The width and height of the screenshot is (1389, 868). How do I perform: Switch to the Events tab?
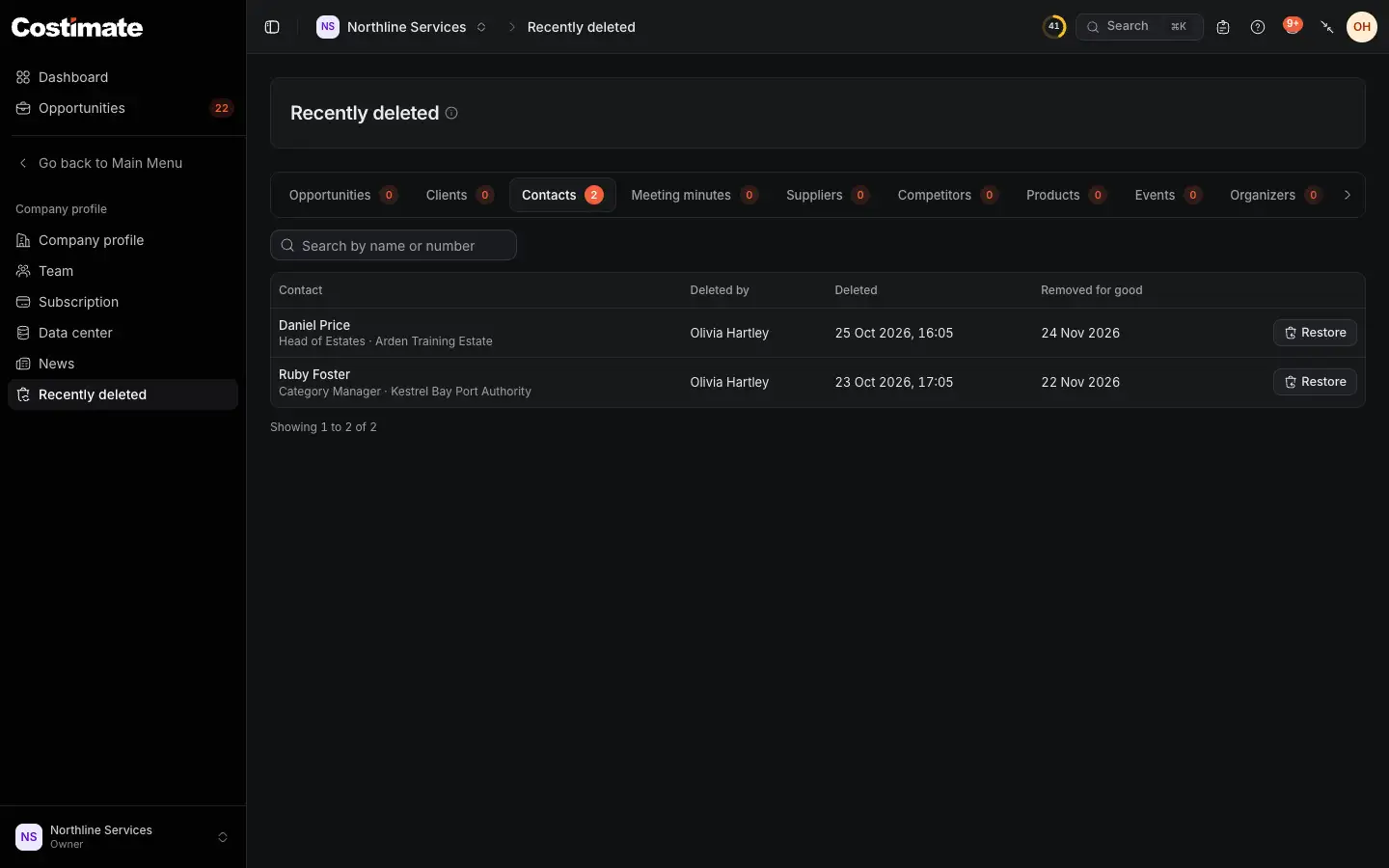click(1167, 195)
